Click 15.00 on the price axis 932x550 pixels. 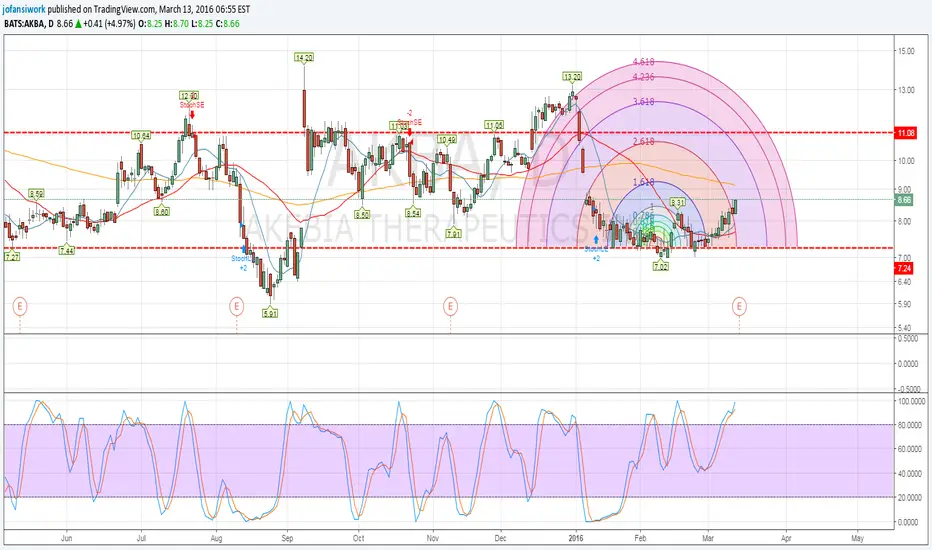pos(906,51)
